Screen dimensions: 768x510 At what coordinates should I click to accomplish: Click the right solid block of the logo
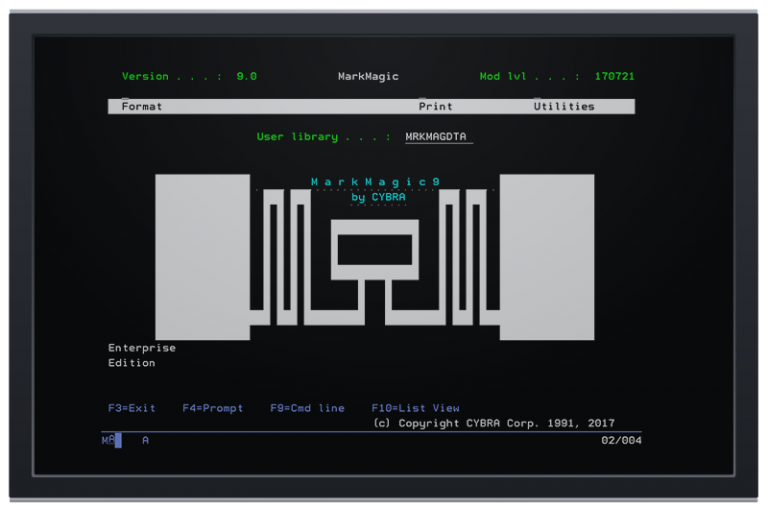click(546, 257)
